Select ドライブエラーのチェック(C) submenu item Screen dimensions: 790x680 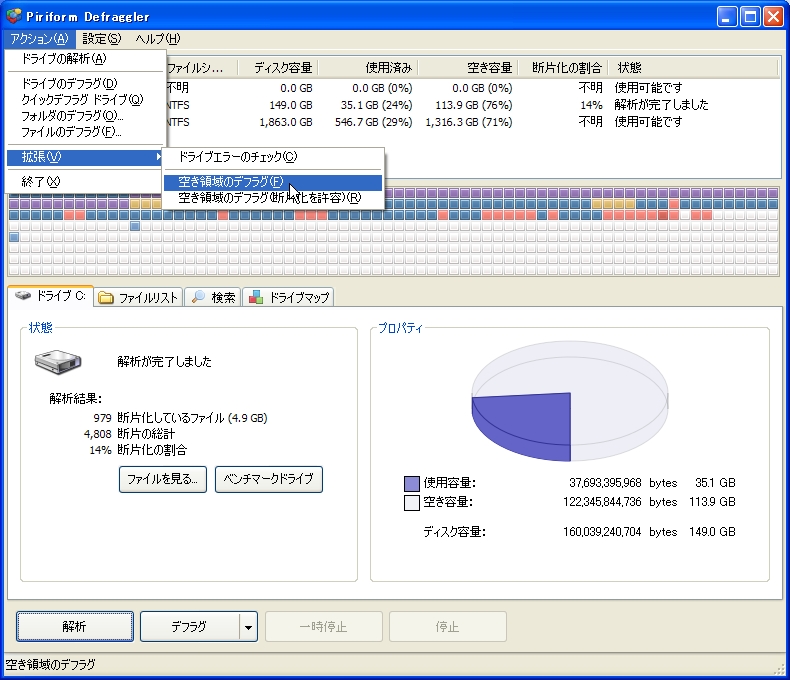(x=273, y=157)
